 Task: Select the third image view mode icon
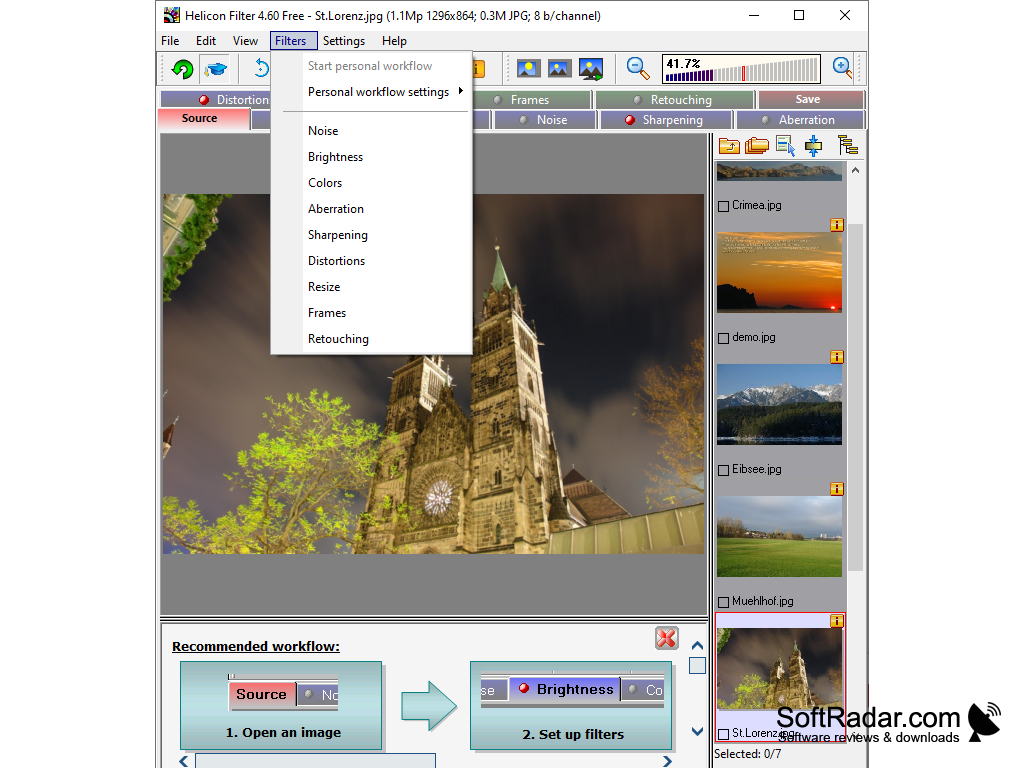point(591,69)
